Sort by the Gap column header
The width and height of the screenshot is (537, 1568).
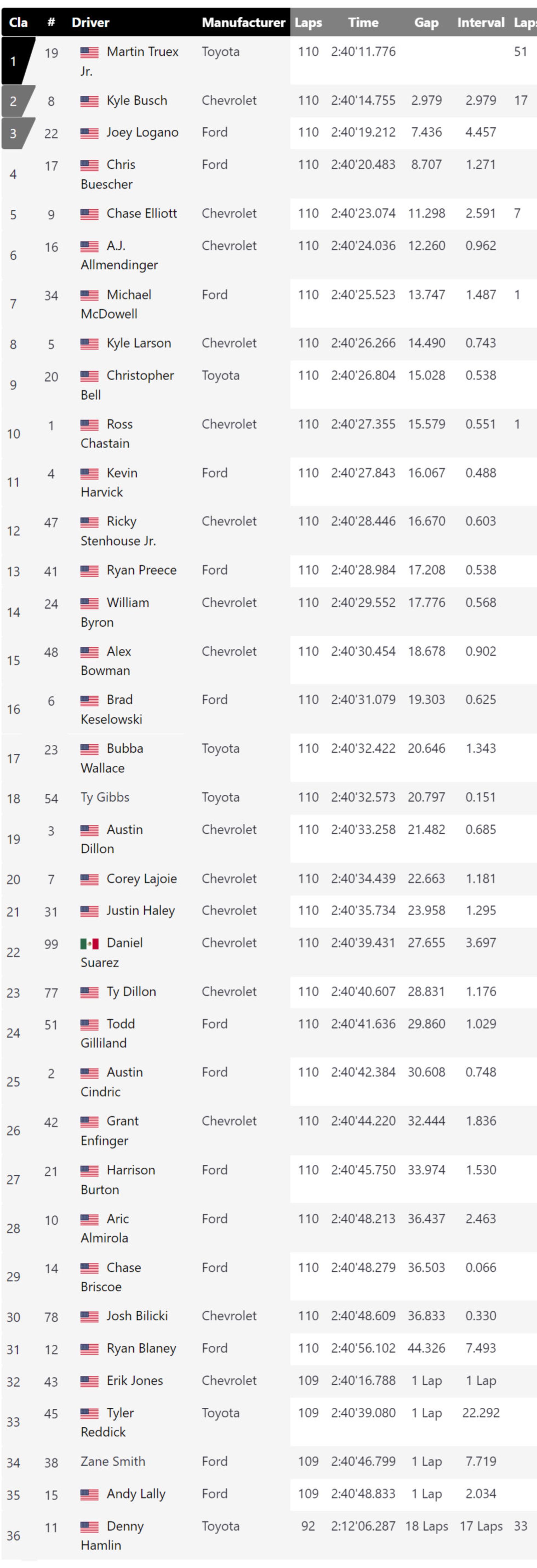[426, 22]
